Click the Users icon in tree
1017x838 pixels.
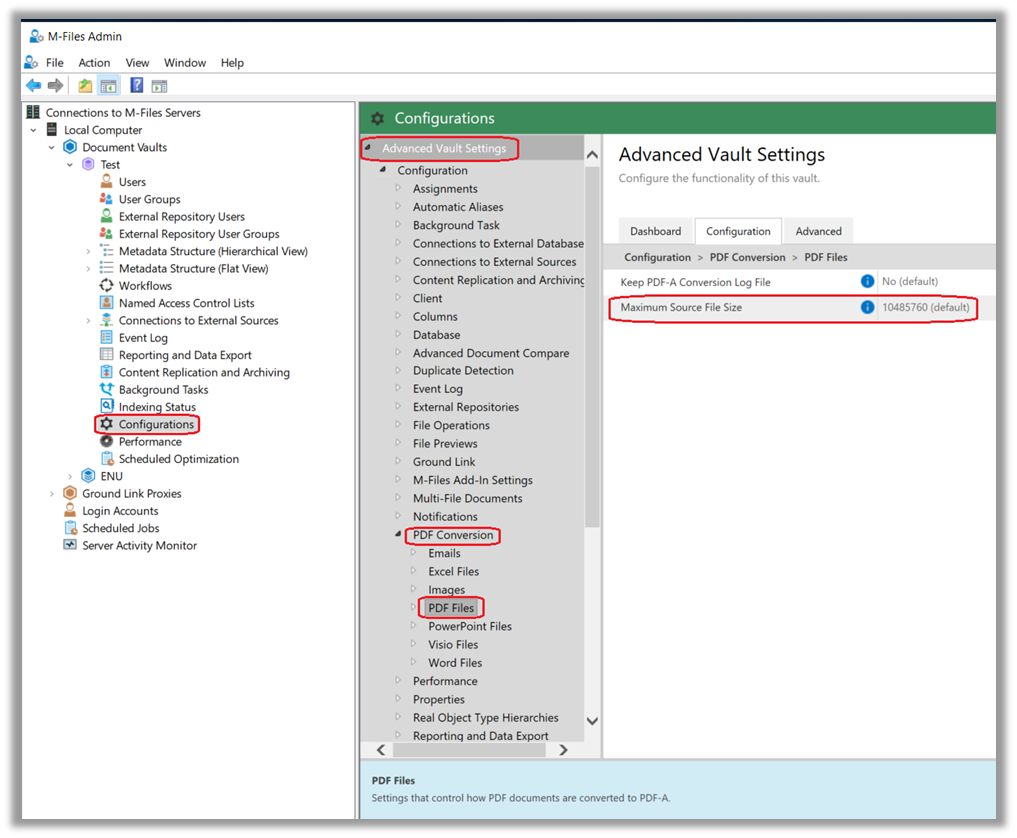coord(106,182)
